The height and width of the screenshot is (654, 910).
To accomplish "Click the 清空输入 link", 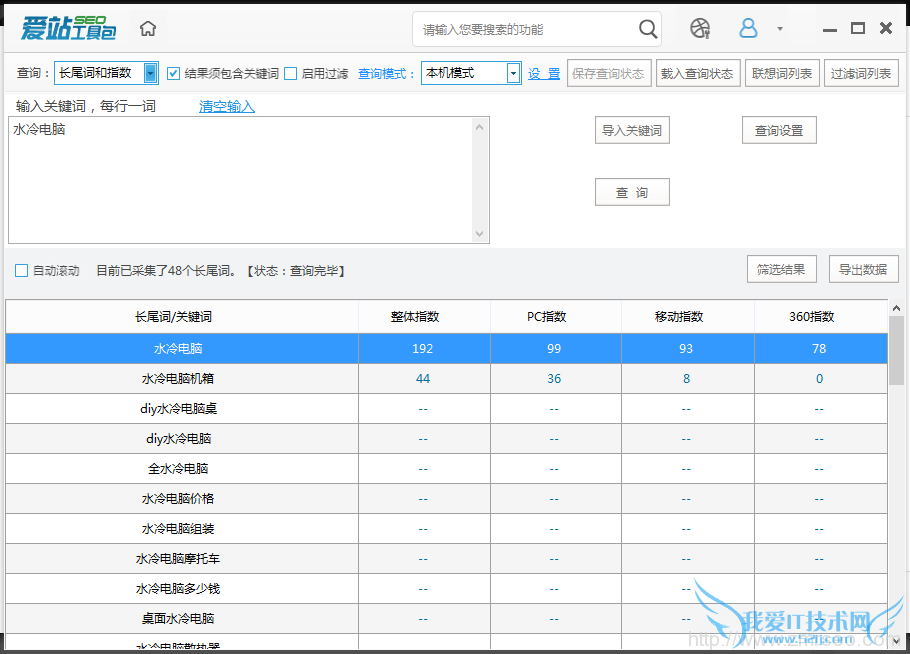I will (227, 106).
